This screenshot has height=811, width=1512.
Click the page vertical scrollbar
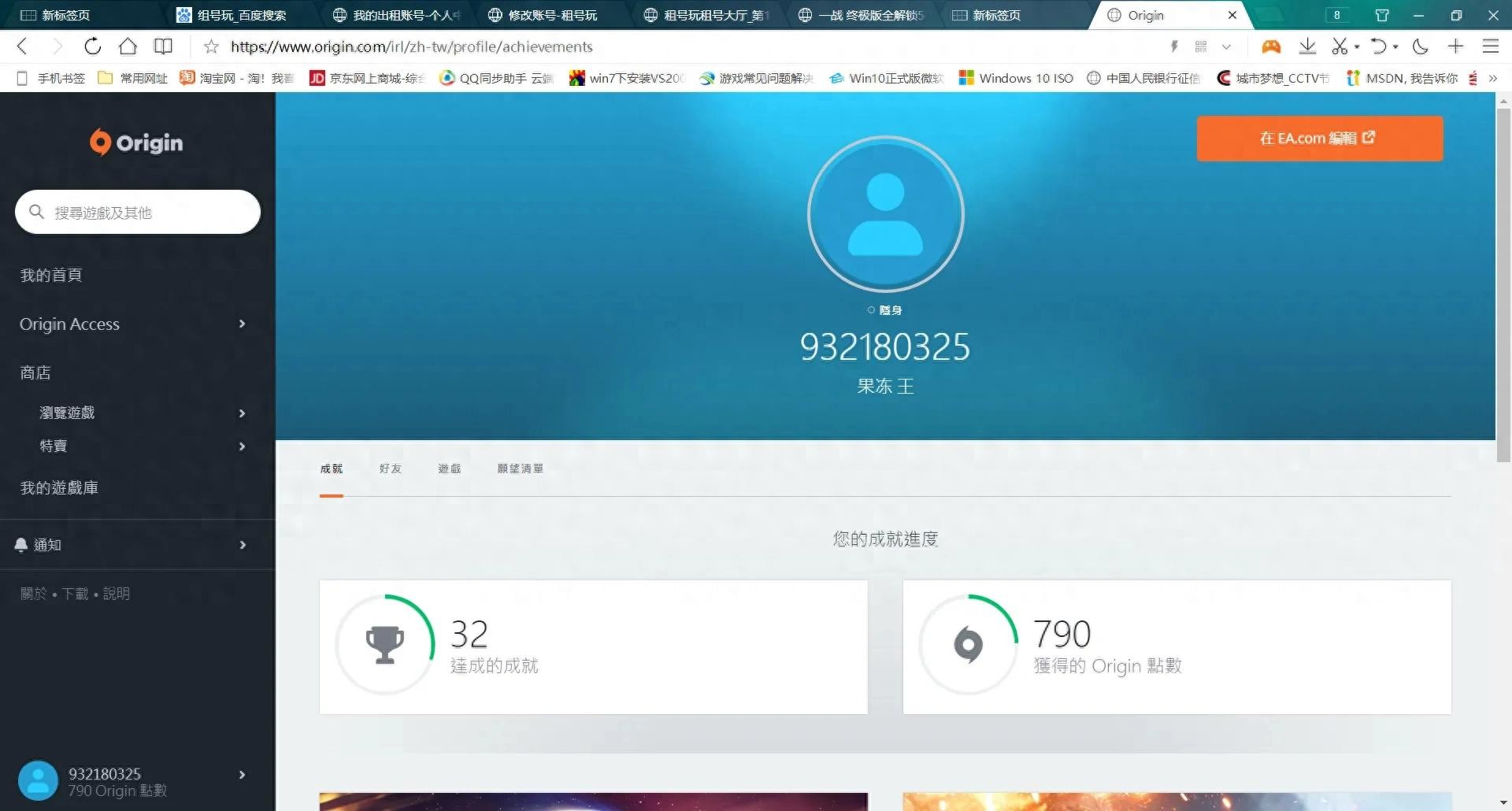[1503, 283]
